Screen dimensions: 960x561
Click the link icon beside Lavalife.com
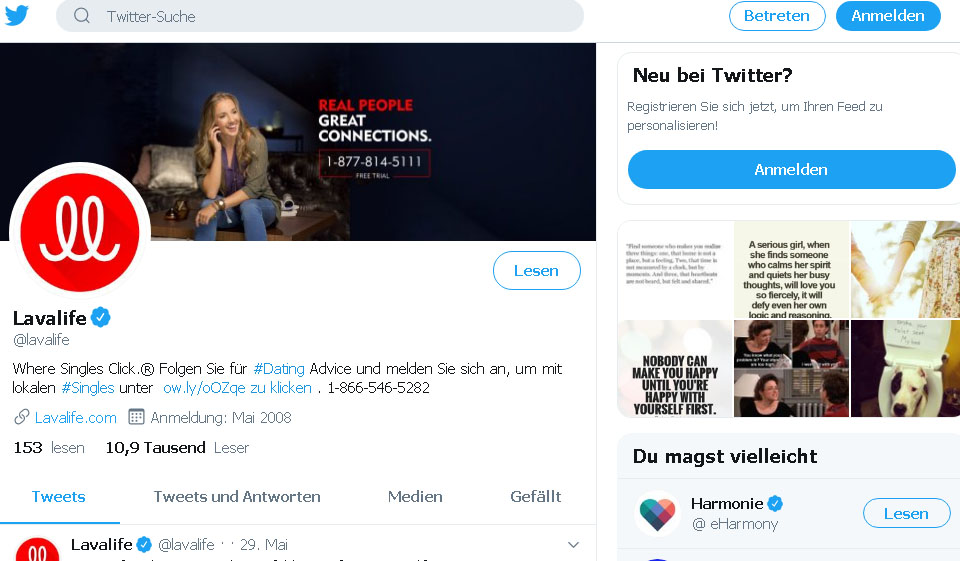pos(21,417)
